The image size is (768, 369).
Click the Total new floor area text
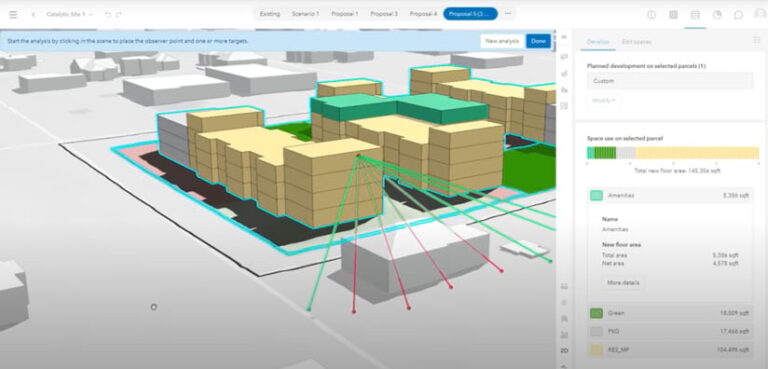pos(677,171)
